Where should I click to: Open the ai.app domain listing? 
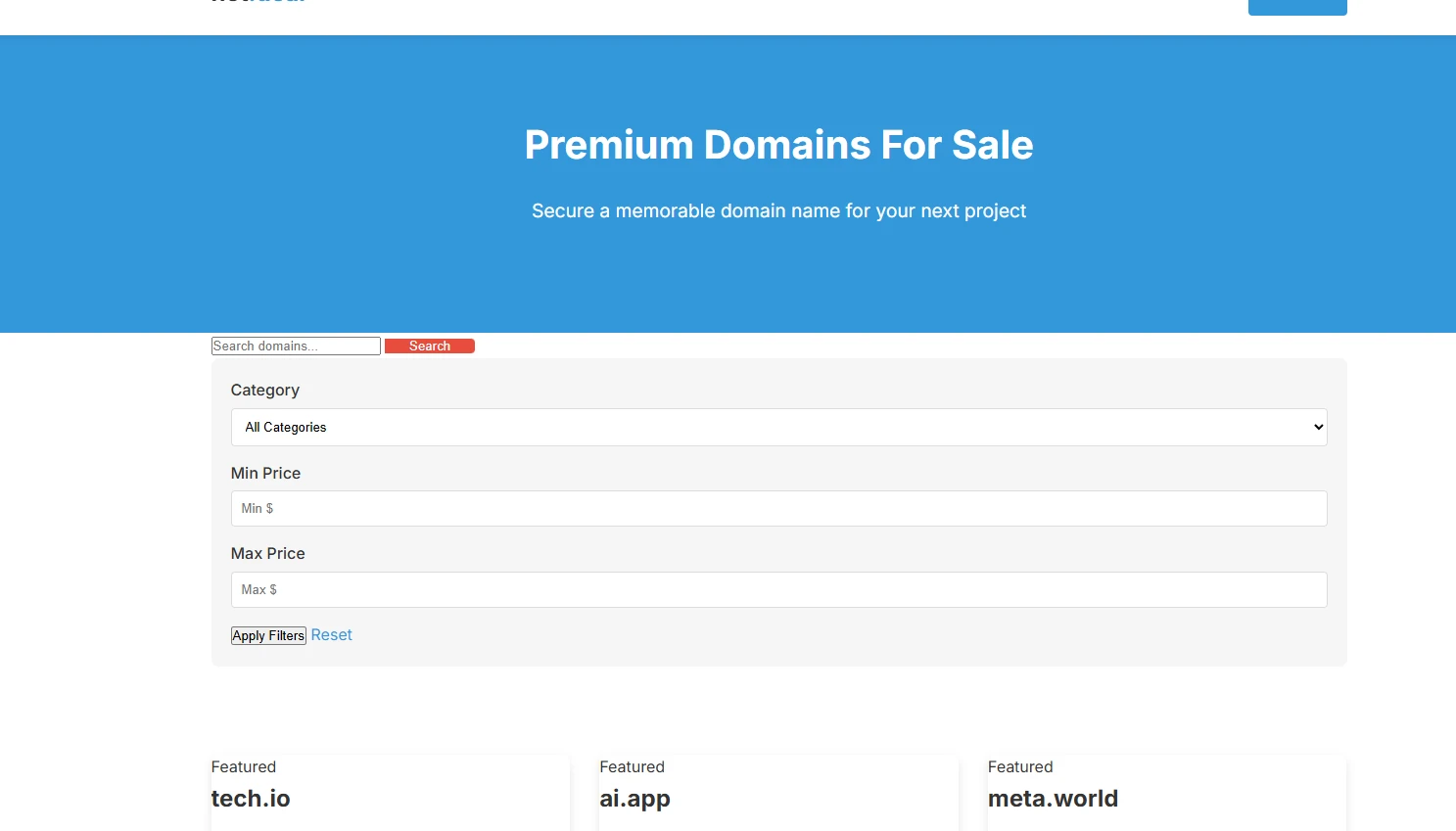tap(634, 799)
